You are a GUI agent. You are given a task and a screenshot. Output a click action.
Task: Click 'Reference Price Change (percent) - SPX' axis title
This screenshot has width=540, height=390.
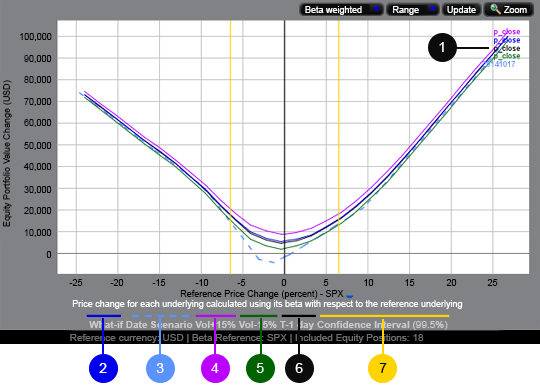click(262, 294)
